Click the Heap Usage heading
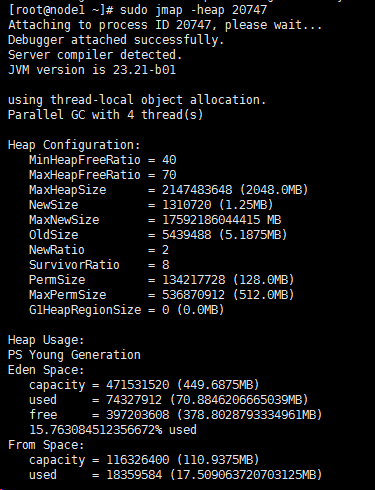375x490 pixels. pos(46,340)
